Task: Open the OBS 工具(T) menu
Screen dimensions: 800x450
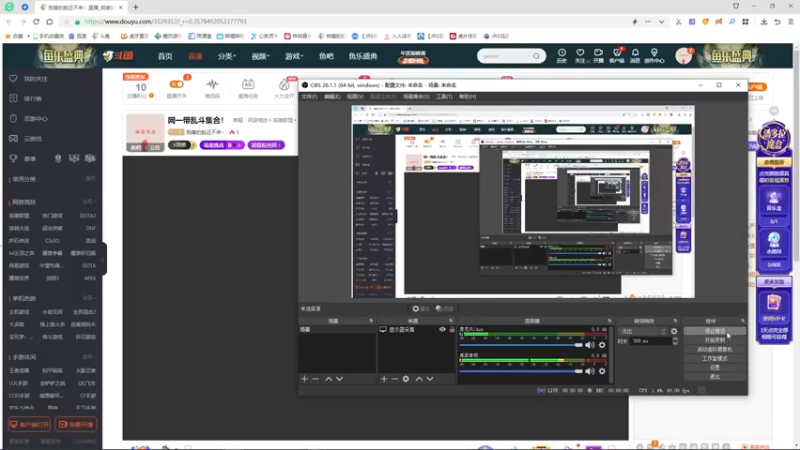Action: click(x=444, y=96)
